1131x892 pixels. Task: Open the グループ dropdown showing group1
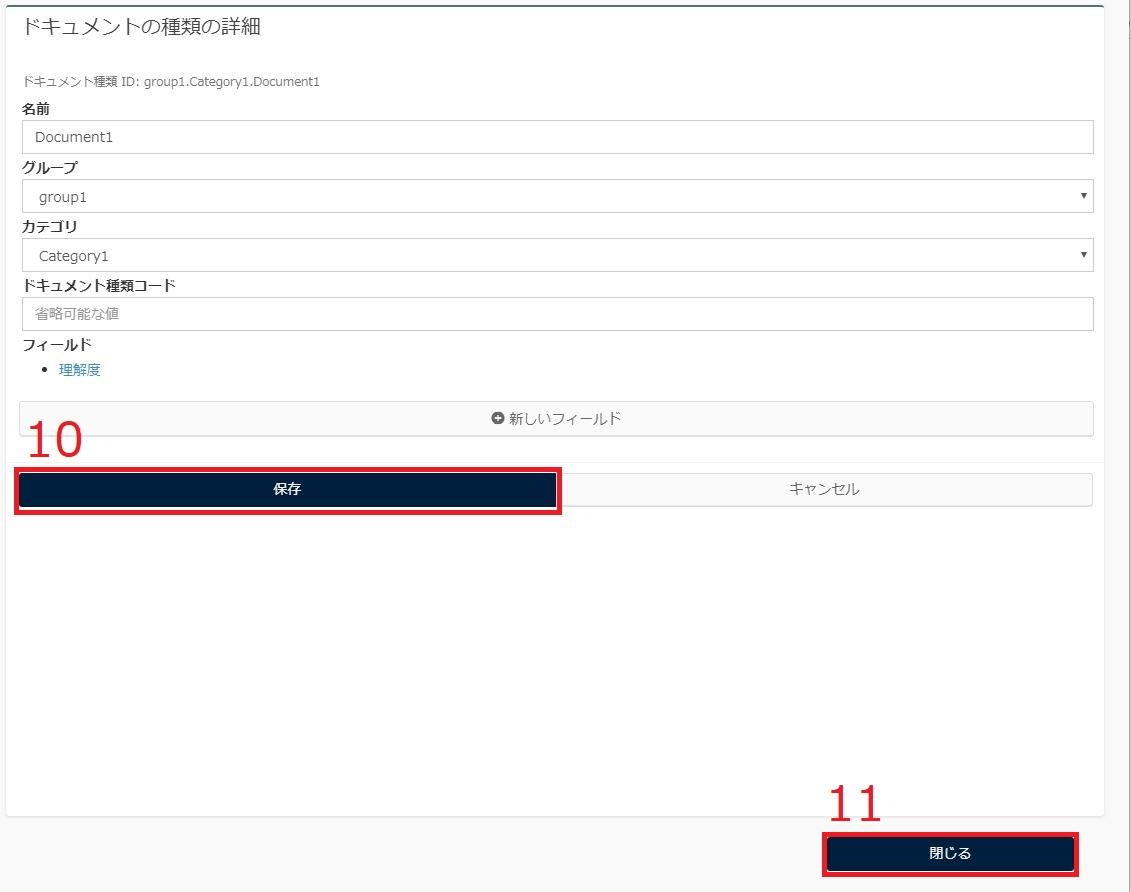click(558, 196)
